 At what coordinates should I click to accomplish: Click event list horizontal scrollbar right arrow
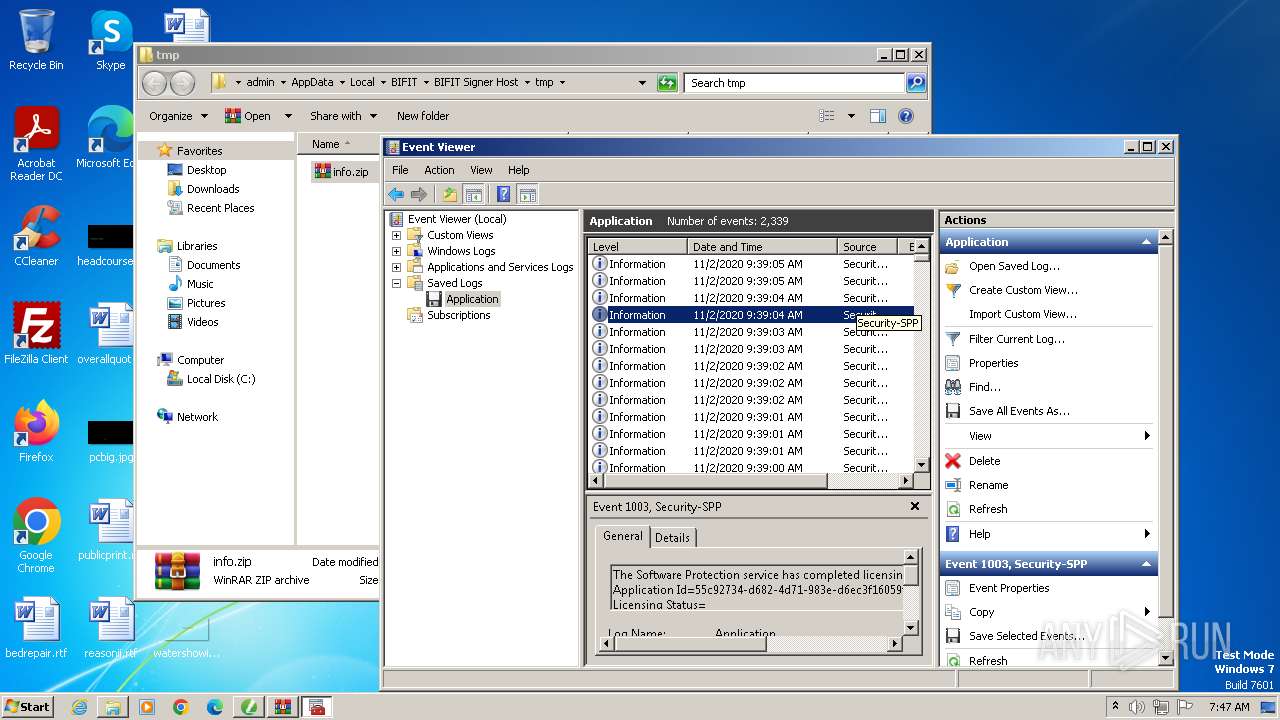coord(906,481)
